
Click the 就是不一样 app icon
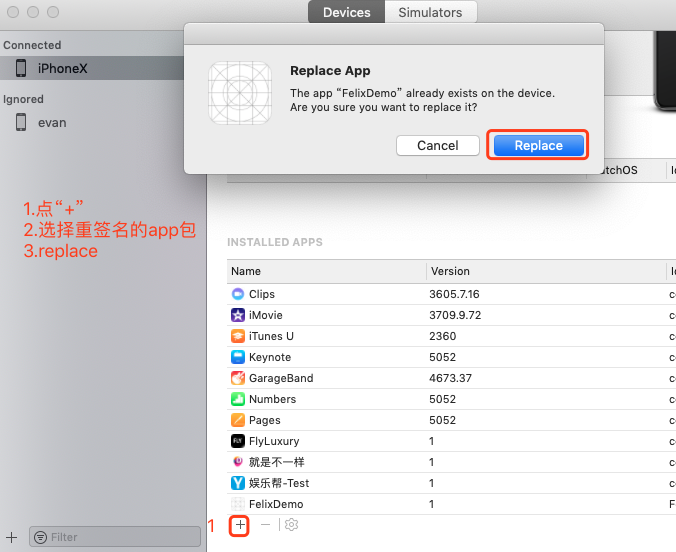[x=238, y=462]
